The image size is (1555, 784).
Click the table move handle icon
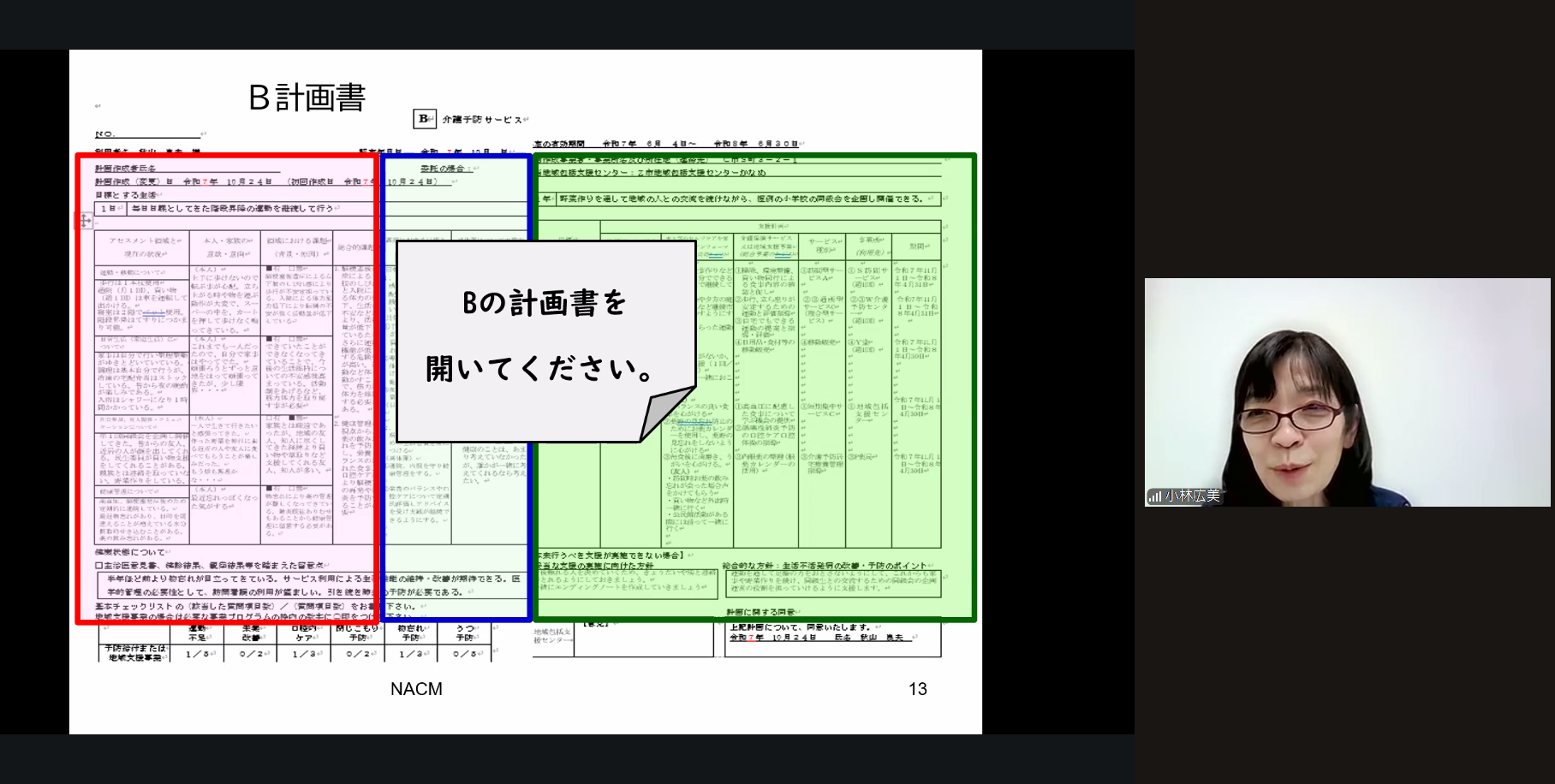tap(85, 221)
